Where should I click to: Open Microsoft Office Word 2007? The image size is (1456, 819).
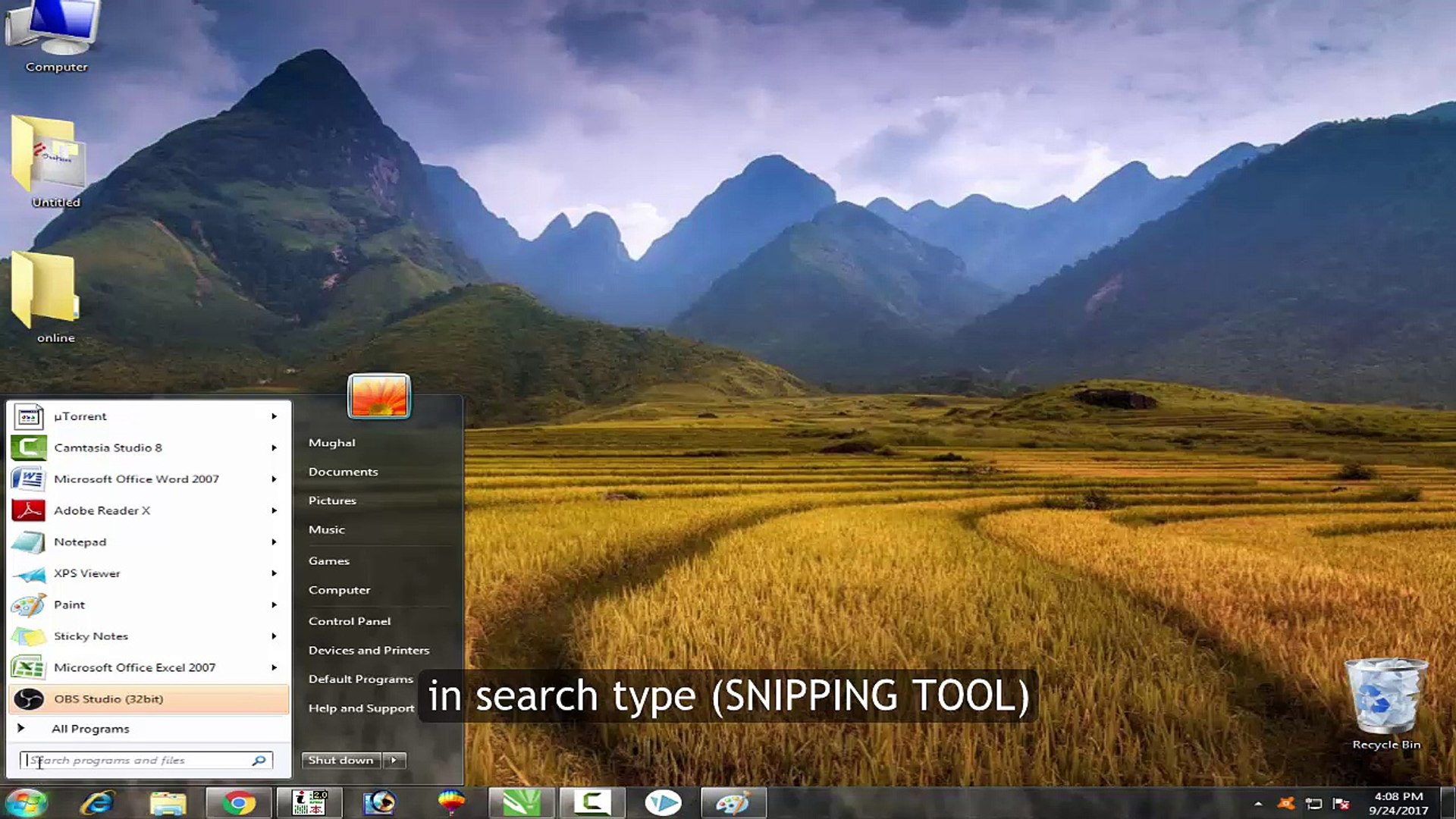[148, 479]
